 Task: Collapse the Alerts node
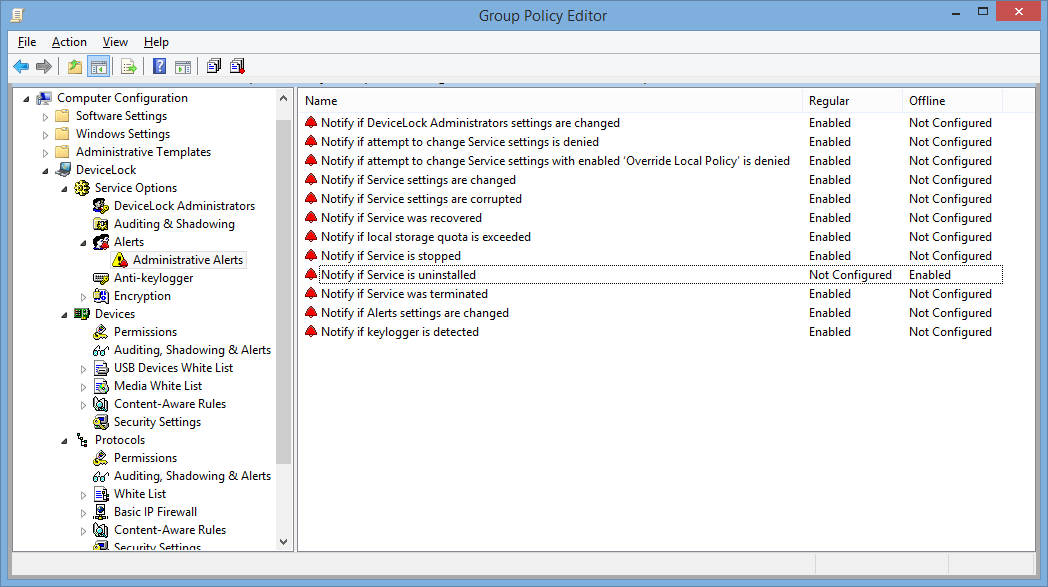[84, 243]
